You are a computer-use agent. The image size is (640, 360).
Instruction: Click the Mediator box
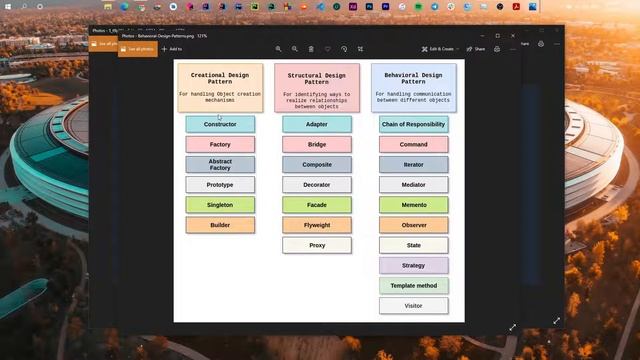413,184
